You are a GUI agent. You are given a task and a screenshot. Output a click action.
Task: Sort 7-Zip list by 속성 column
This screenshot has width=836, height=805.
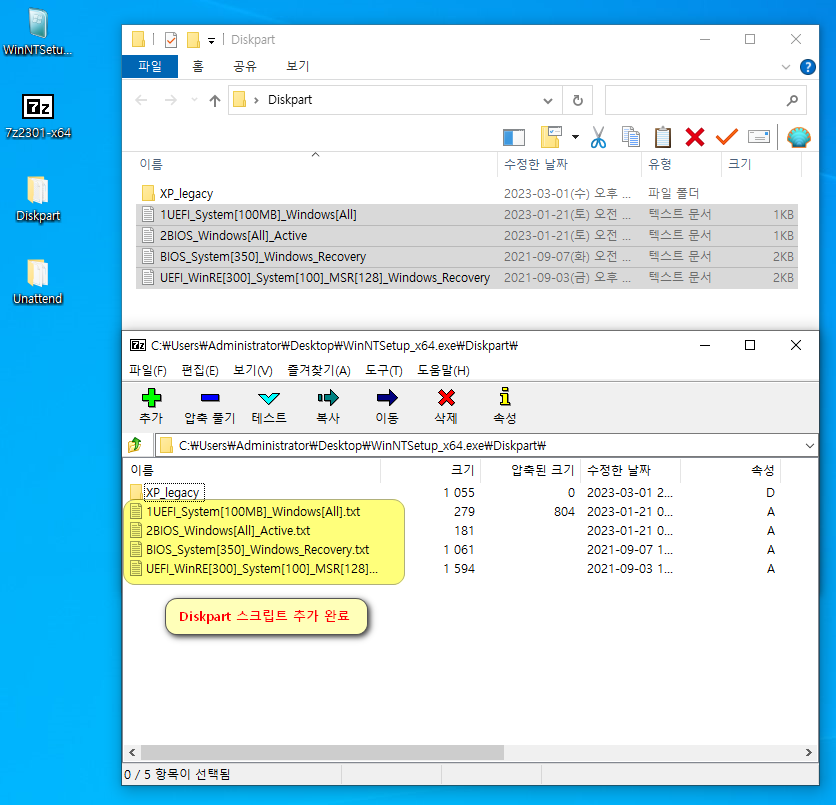[x=730, y=470]
